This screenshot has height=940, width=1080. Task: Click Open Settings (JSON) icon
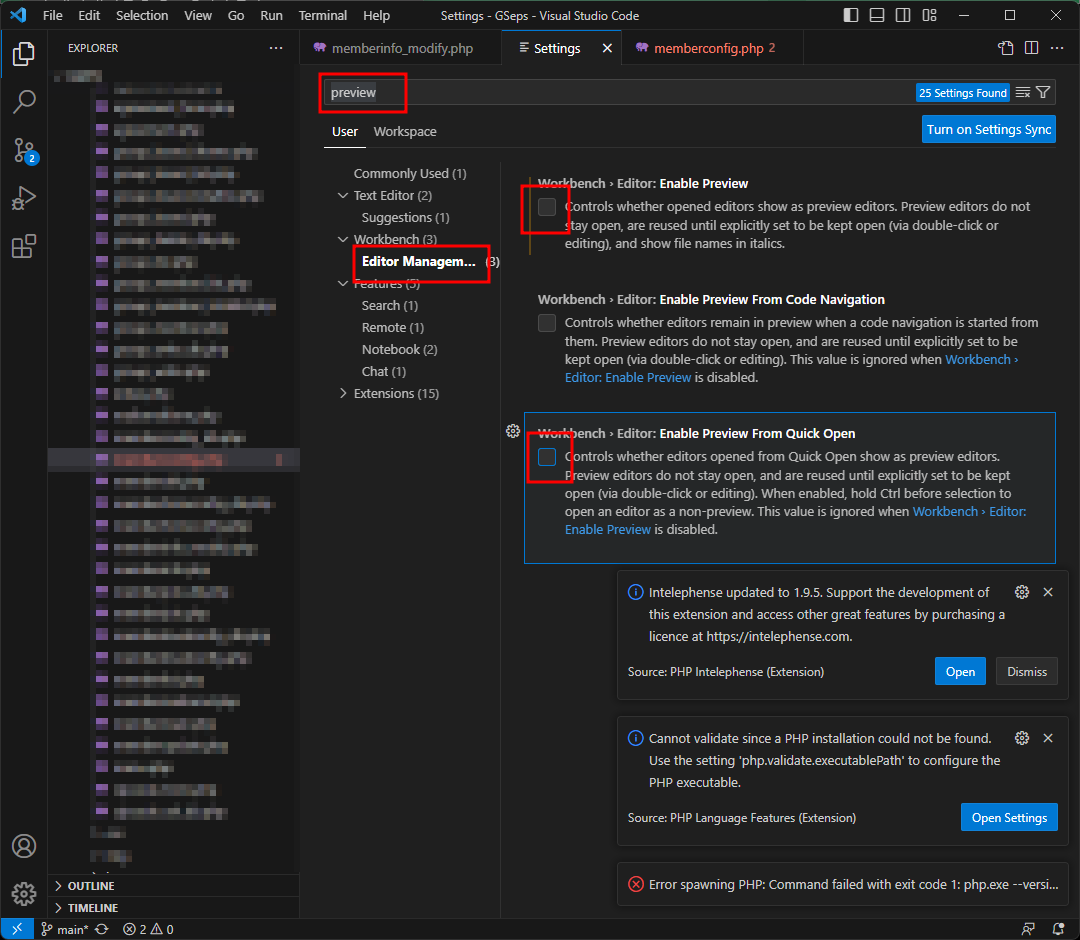click(1006, 48)
